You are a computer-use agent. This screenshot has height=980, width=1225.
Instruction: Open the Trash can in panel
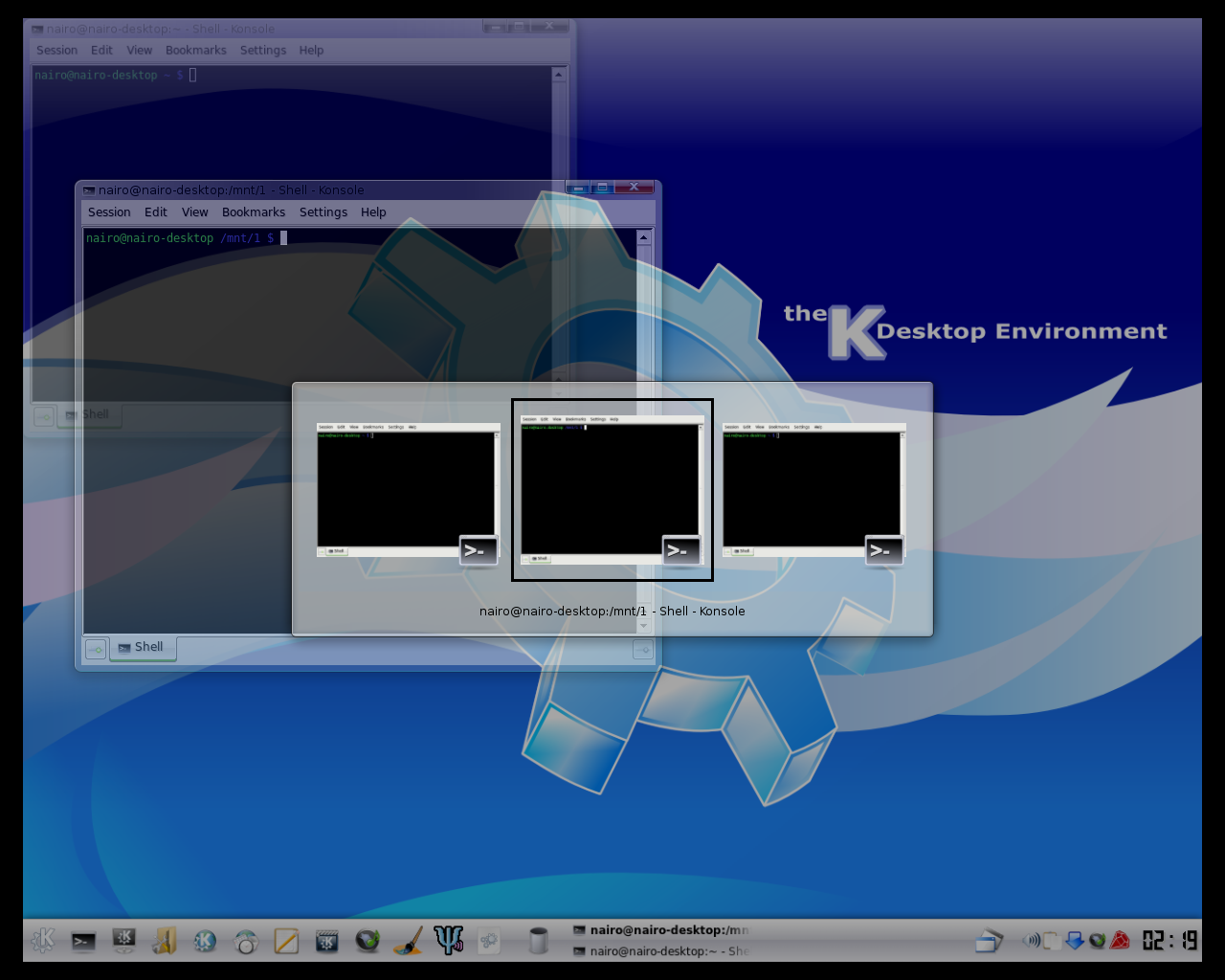click(538, 941)
